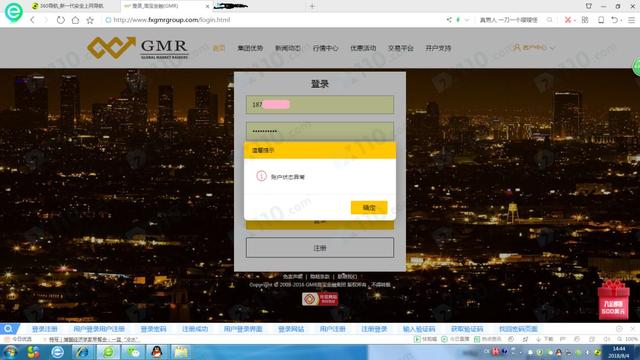Open WeChat from the taskbar
640x360 pixels.
(x=133, y=352)
